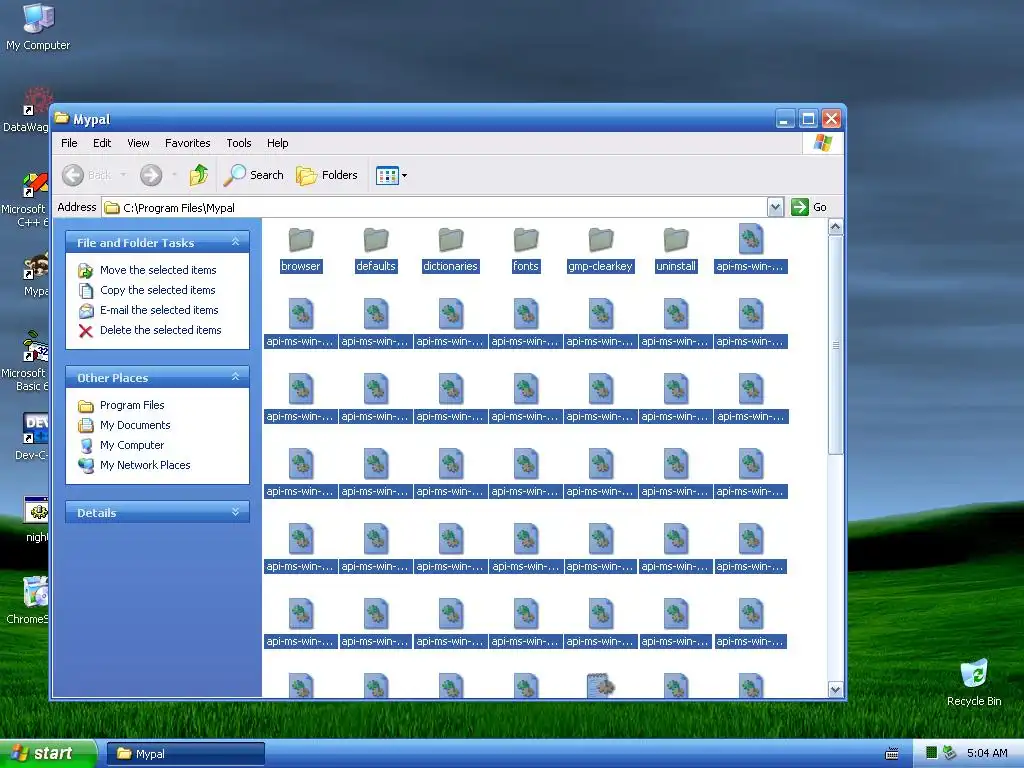Click the tray icon next to the clock

[x=950, y=753]
